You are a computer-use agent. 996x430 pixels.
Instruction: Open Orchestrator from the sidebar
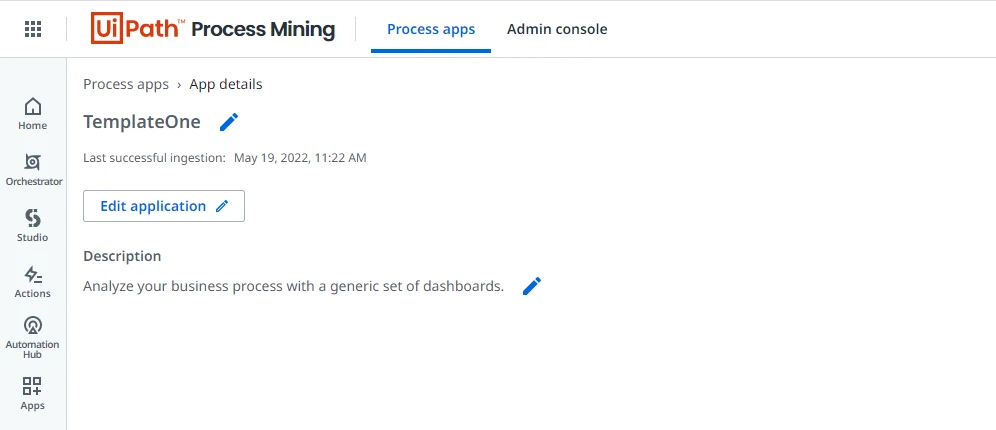33,170
